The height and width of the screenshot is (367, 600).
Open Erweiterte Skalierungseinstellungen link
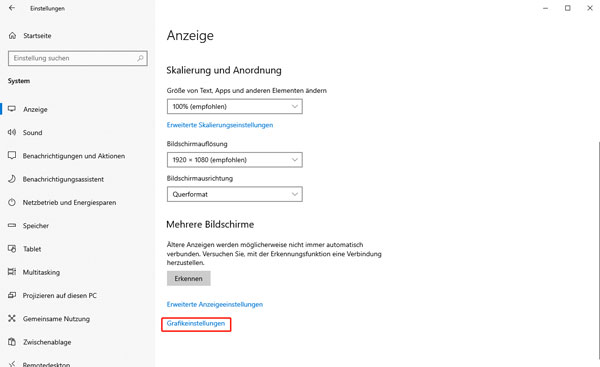click(x=220, y=125)
